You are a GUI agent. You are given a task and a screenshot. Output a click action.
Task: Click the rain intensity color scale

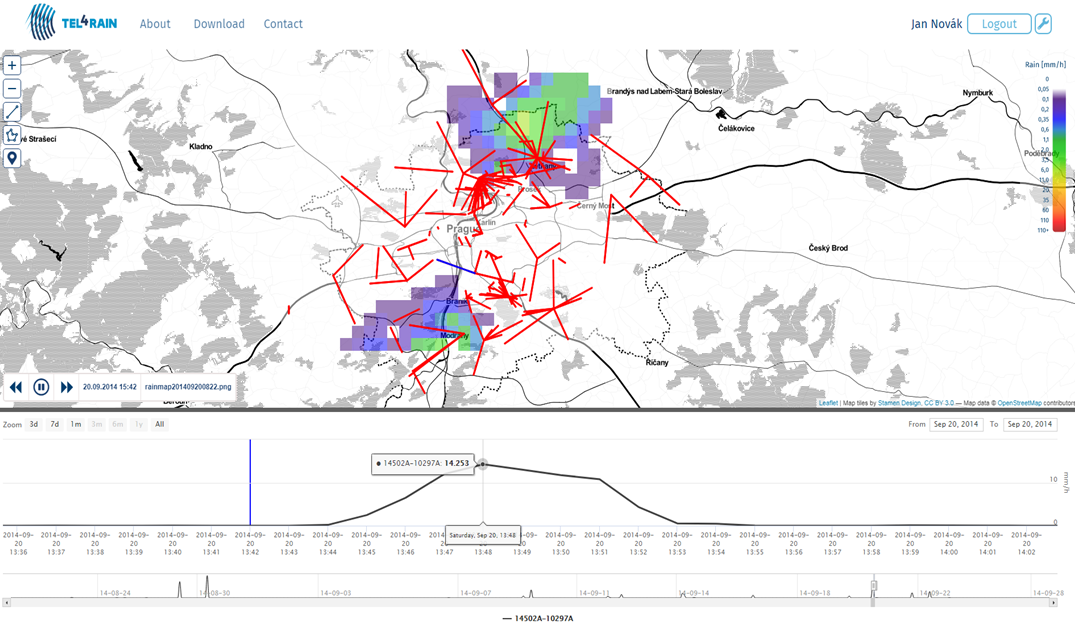point(1059,161)
